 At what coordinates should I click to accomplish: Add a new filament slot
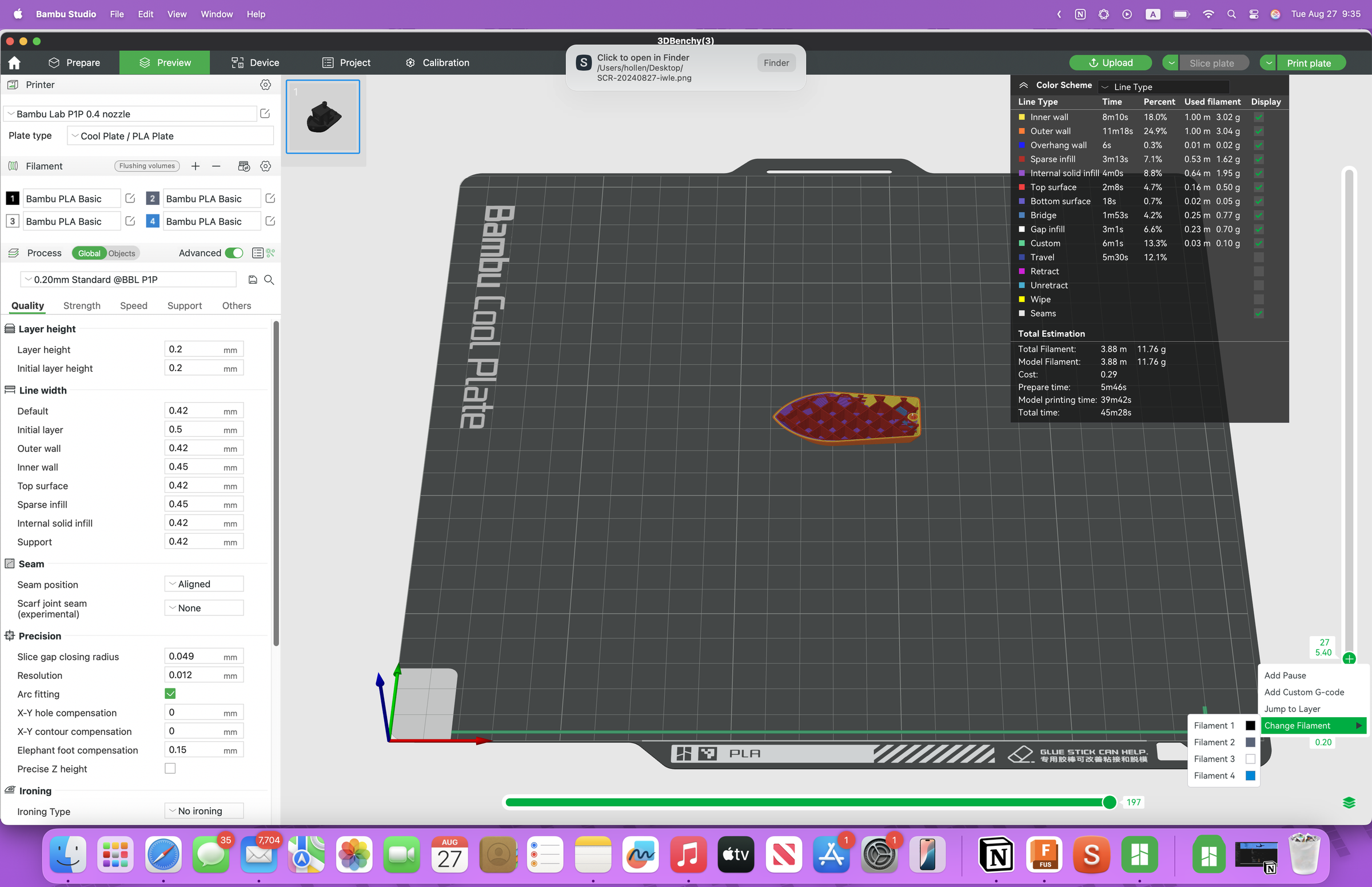195,166
